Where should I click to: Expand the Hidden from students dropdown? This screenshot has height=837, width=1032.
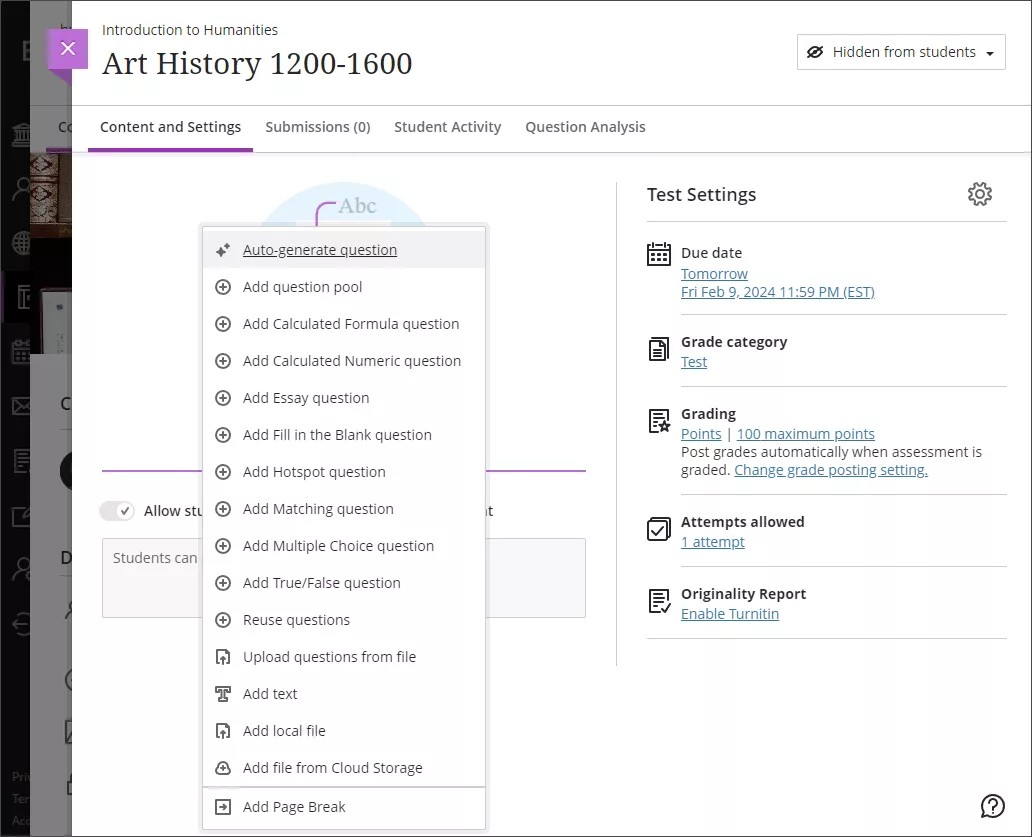(x=901, y=52)
